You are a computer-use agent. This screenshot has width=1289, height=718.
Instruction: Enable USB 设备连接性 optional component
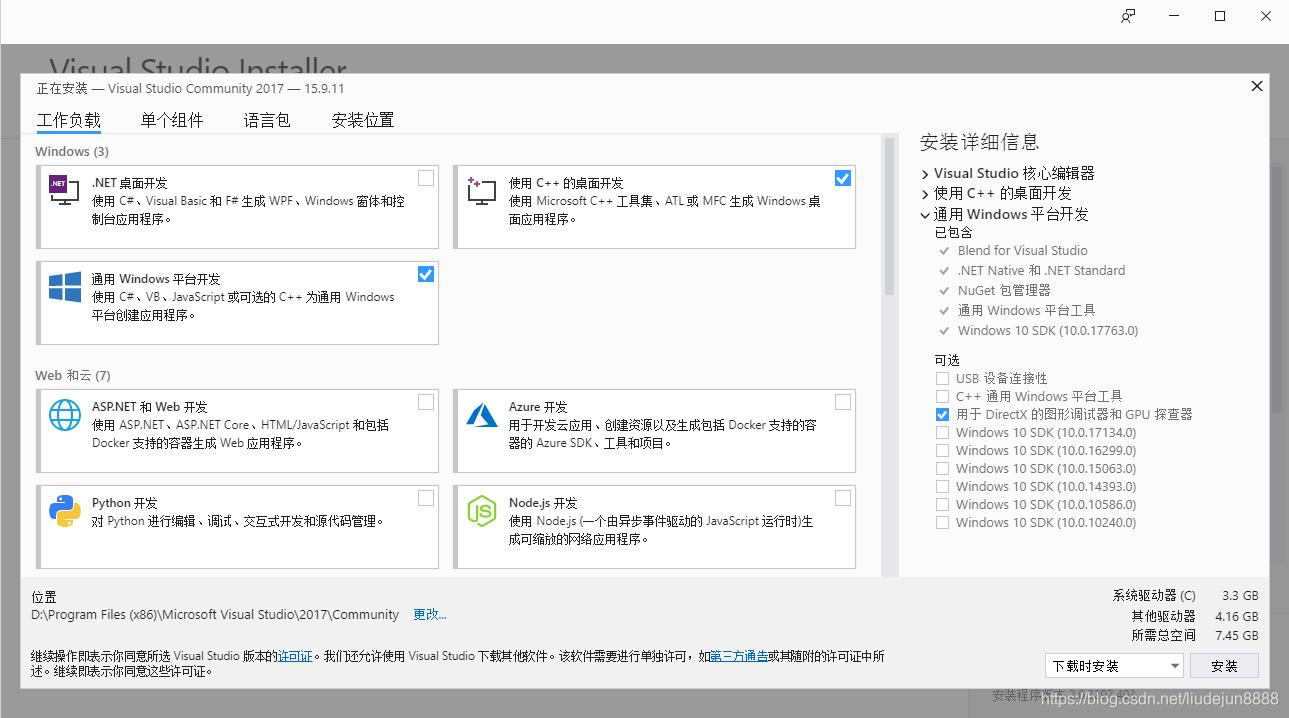click(942, 378)
